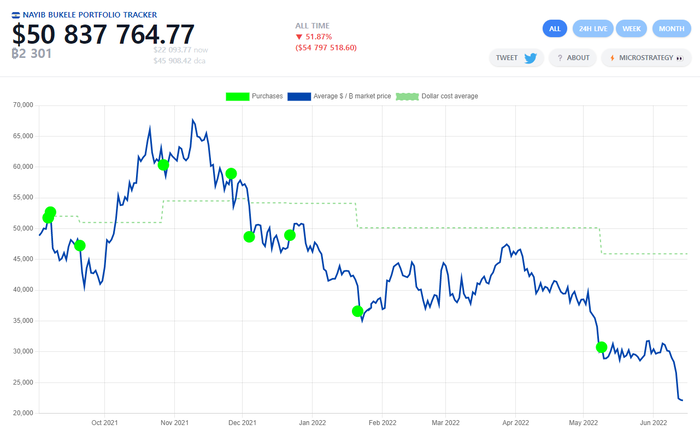The height and width of the screenshot is (436, 700).
Task: Select the ALL time range tab
Action: 554,29
